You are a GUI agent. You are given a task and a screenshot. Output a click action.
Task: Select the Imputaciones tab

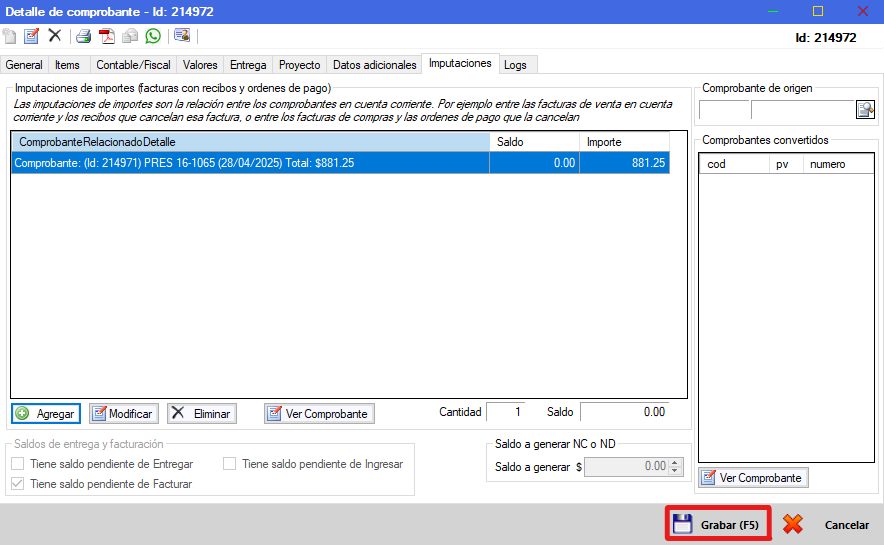coord(460,63)
